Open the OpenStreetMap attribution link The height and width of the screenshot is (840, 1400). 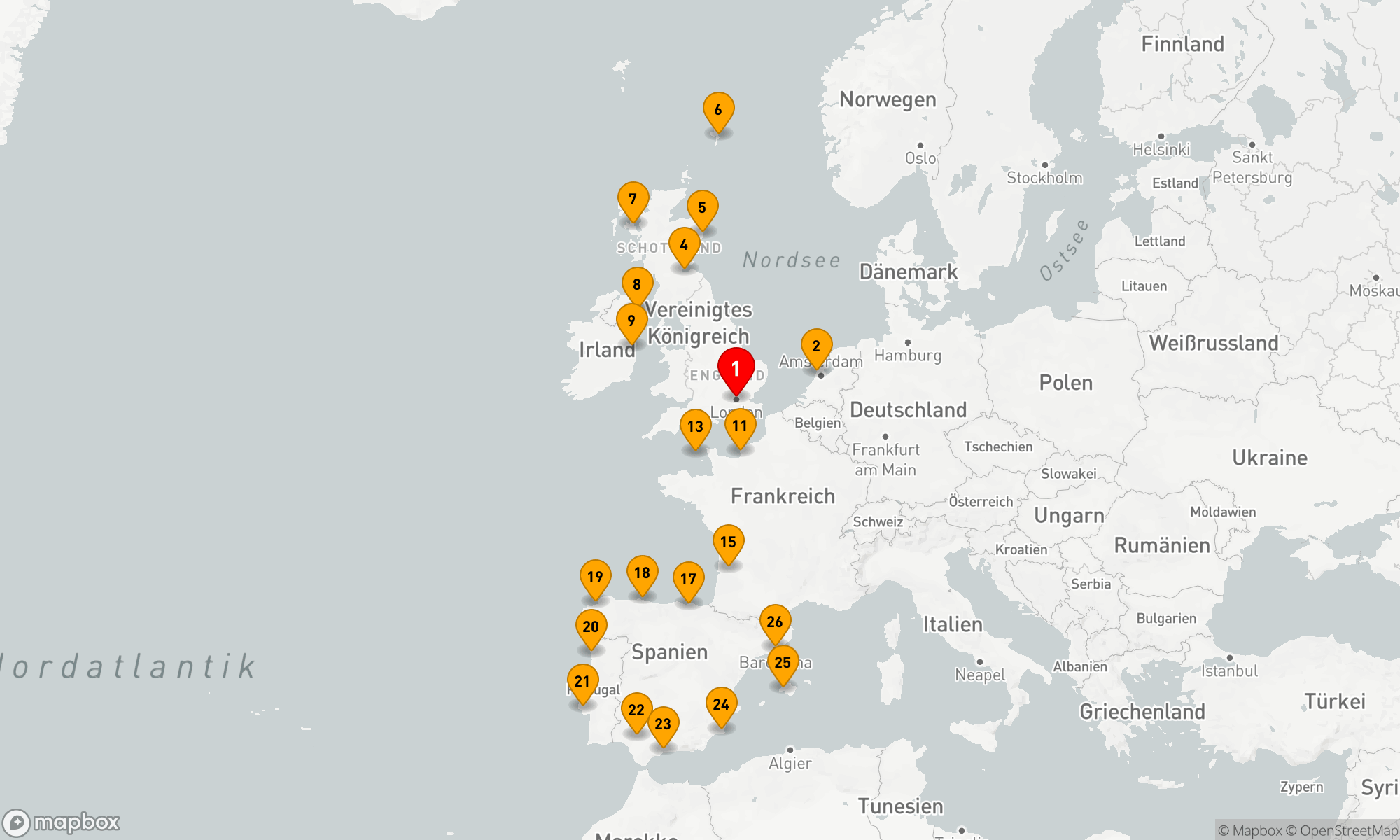tap(1342, 831)
